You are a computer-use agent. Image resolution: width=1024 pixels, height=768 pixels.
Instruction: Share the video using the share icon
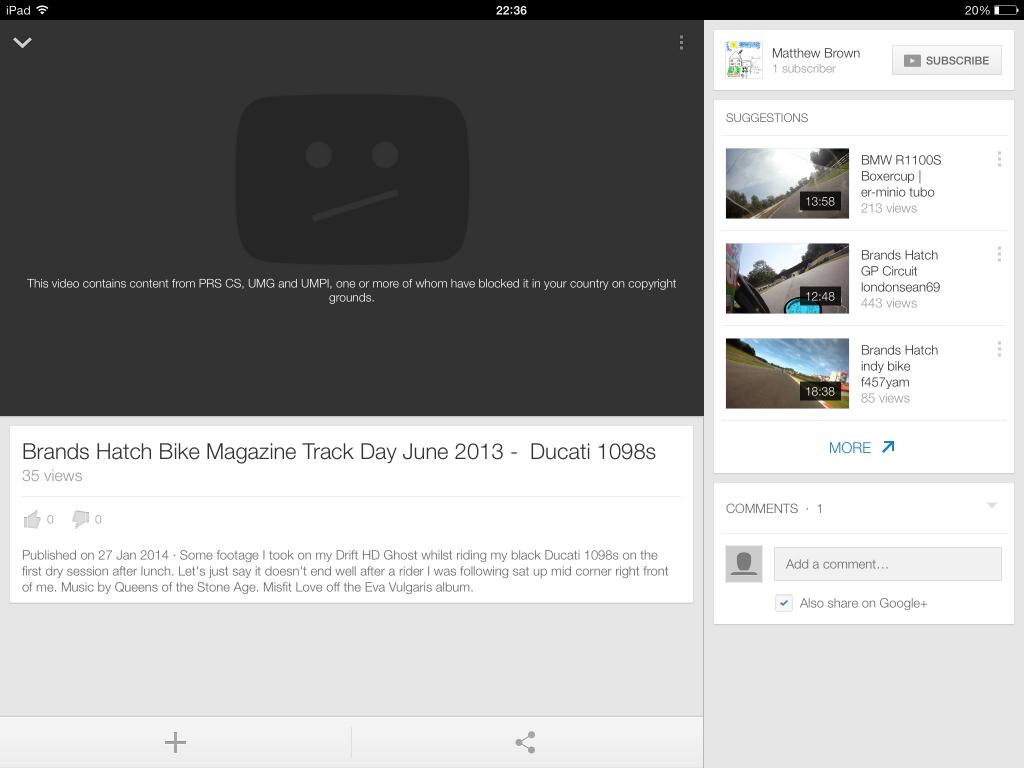[526, 743]
